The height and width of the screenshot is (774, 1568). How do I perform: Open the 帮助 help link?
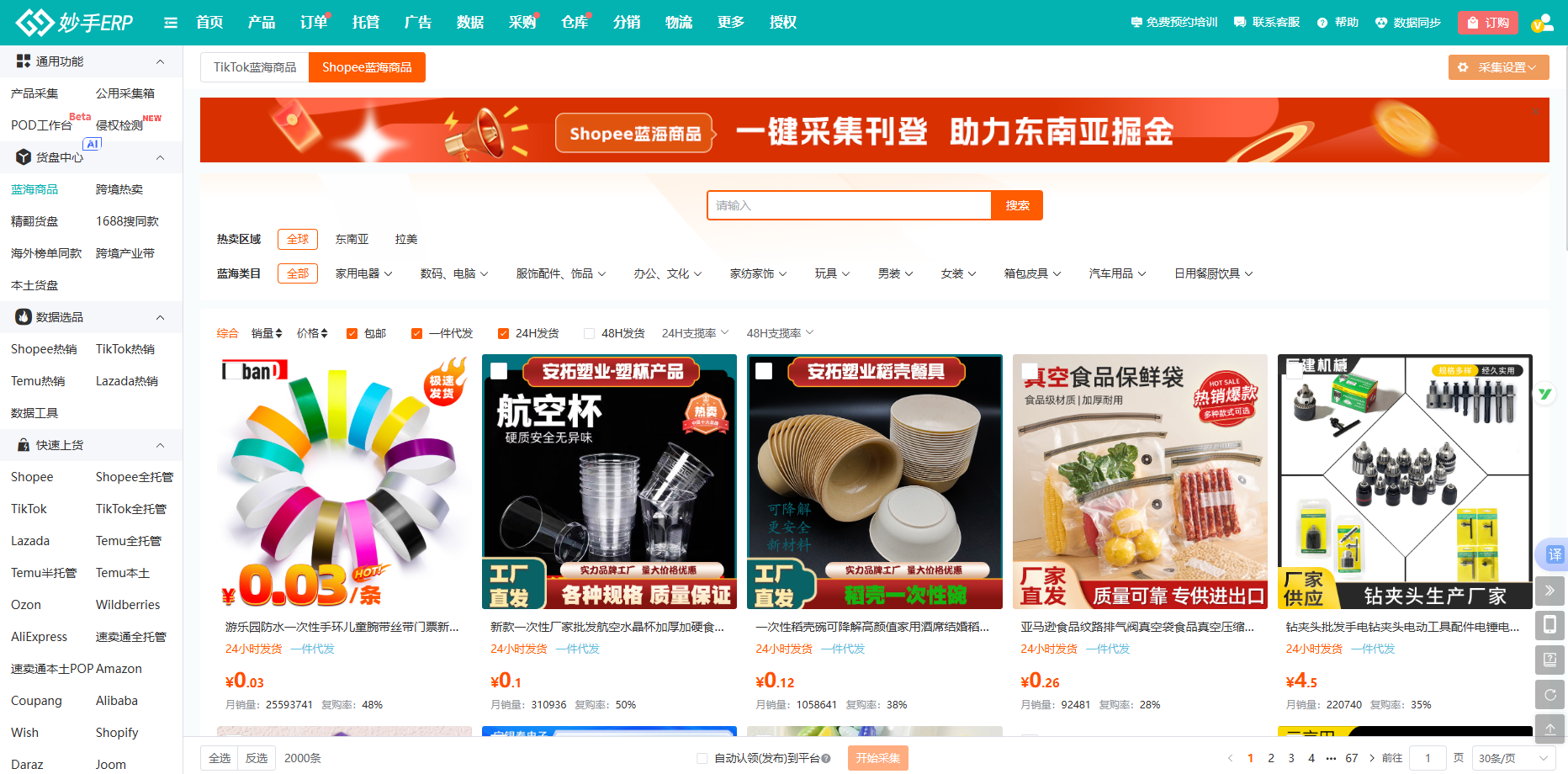[x=1338, y=23]
